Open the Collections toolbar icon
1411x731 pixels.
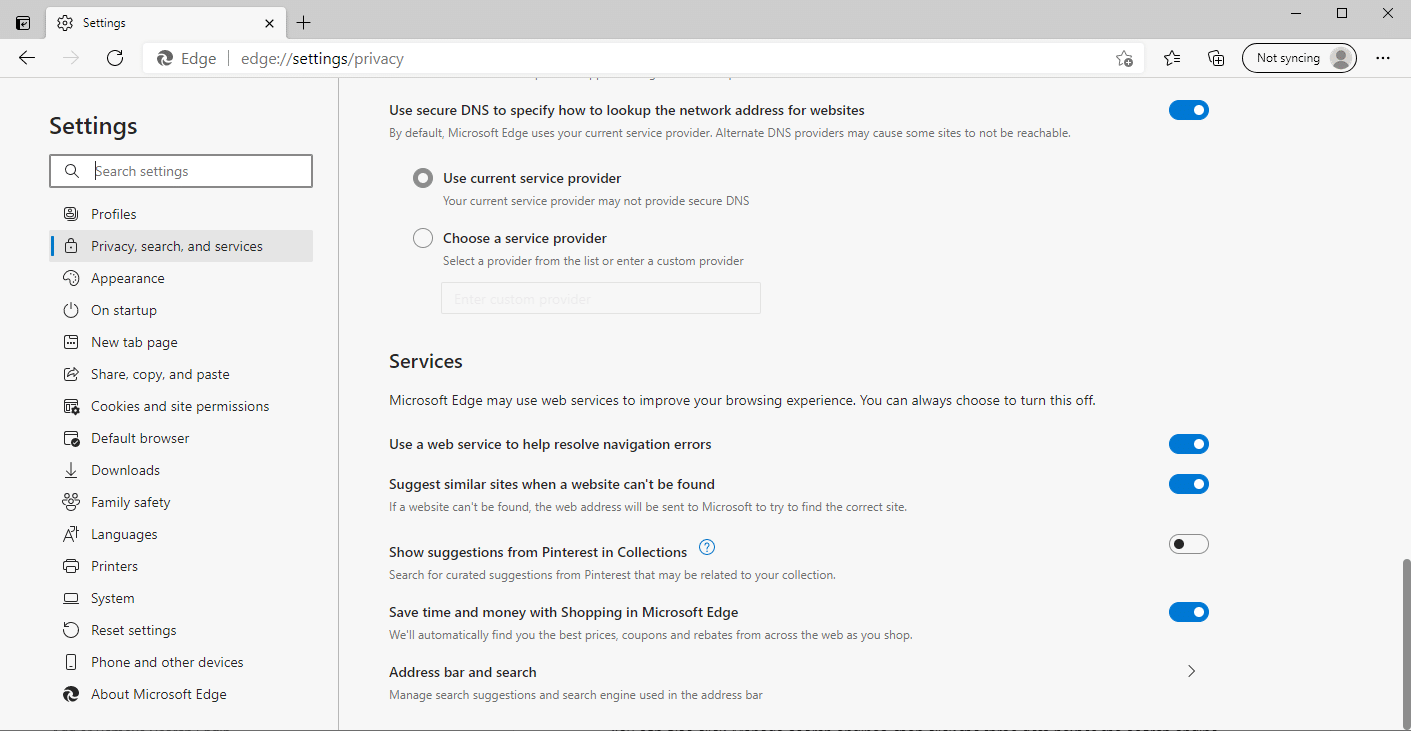(1216, 58)
